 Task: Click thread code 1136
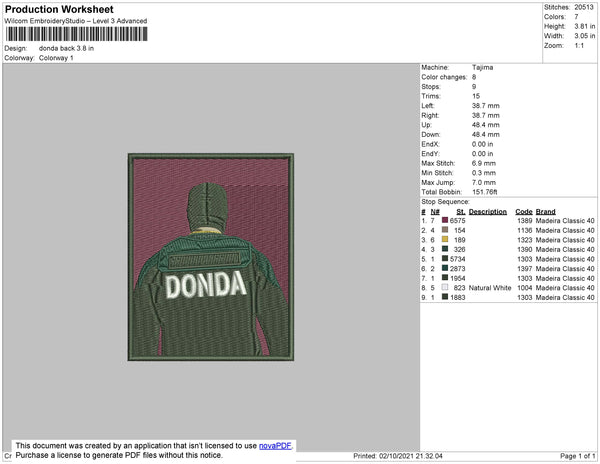(x=525, y=230)
